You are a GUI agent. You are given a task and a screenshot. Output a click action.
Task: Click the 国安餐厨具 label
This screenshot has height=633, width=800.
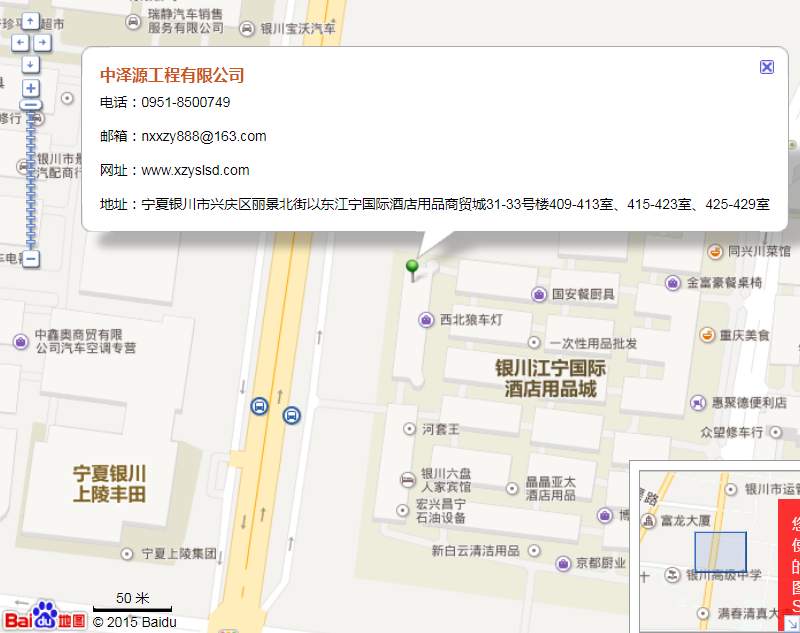pyautogui.click(x=583, y=294)
